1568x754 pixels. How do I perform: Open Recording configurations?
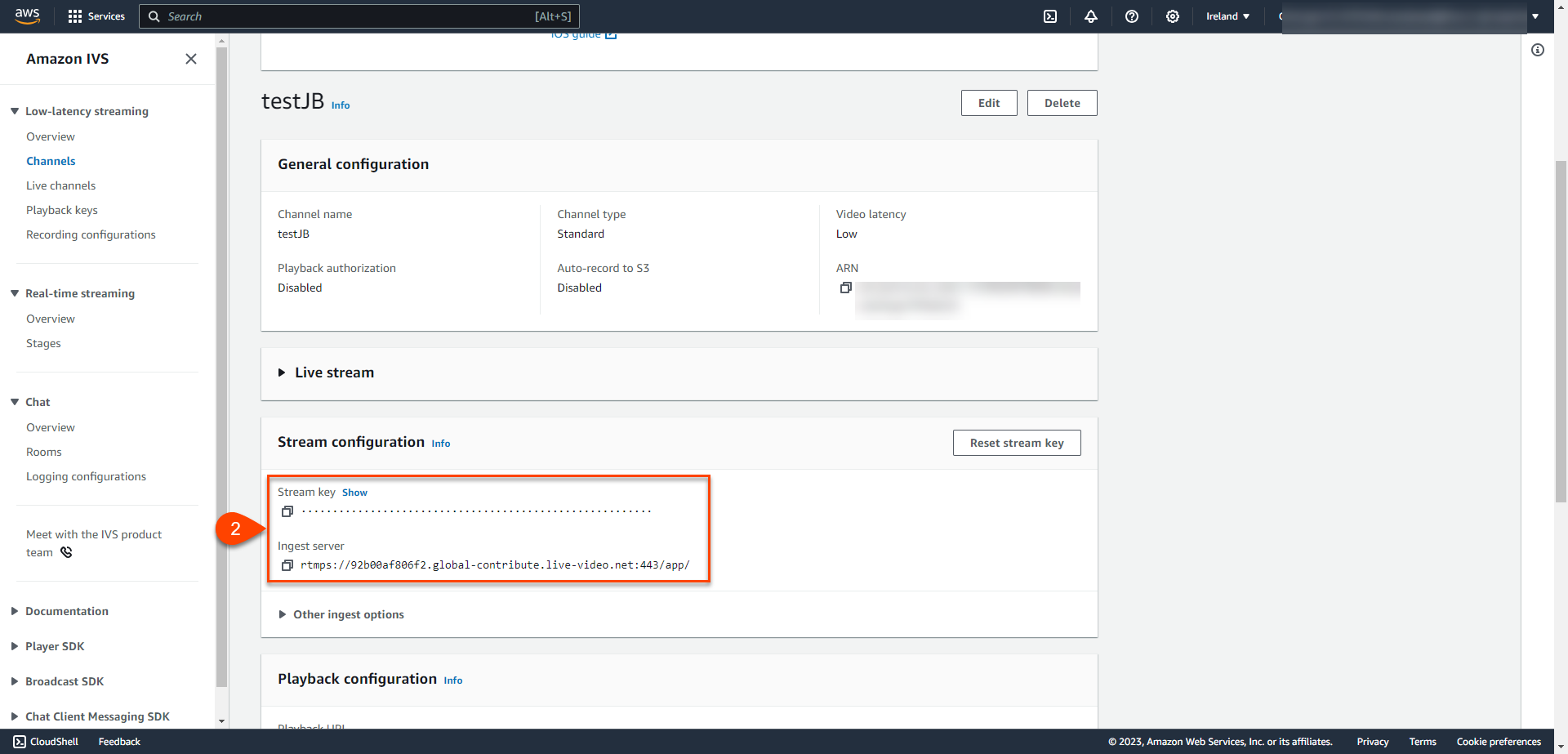coord(91,234)
